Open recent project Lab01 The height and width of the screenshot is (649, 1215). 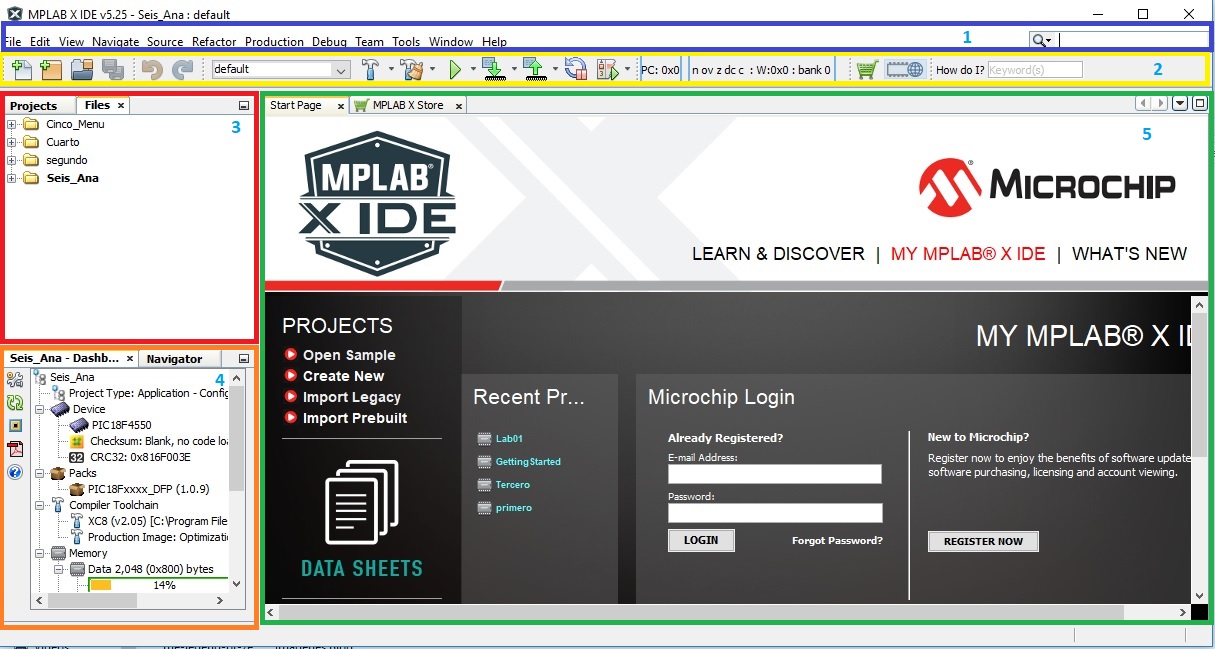click(509, 438)
